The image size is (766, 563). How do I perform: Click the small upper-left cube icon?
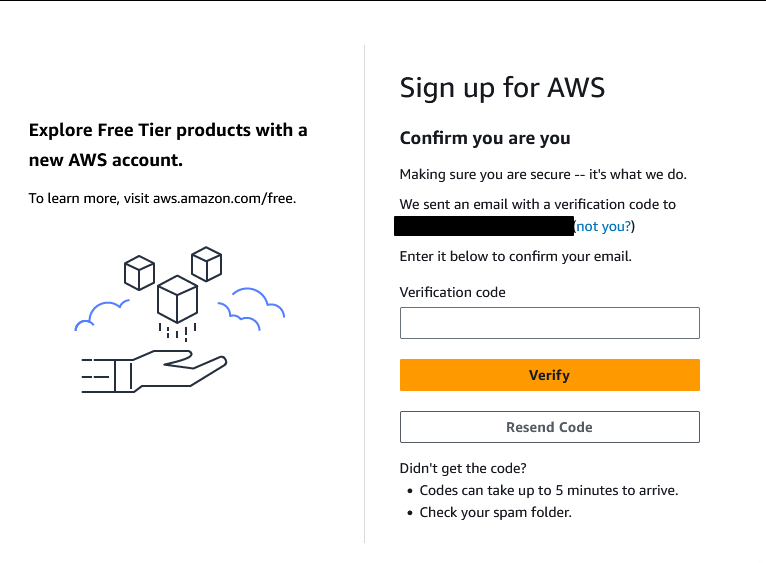click(139, 273)
